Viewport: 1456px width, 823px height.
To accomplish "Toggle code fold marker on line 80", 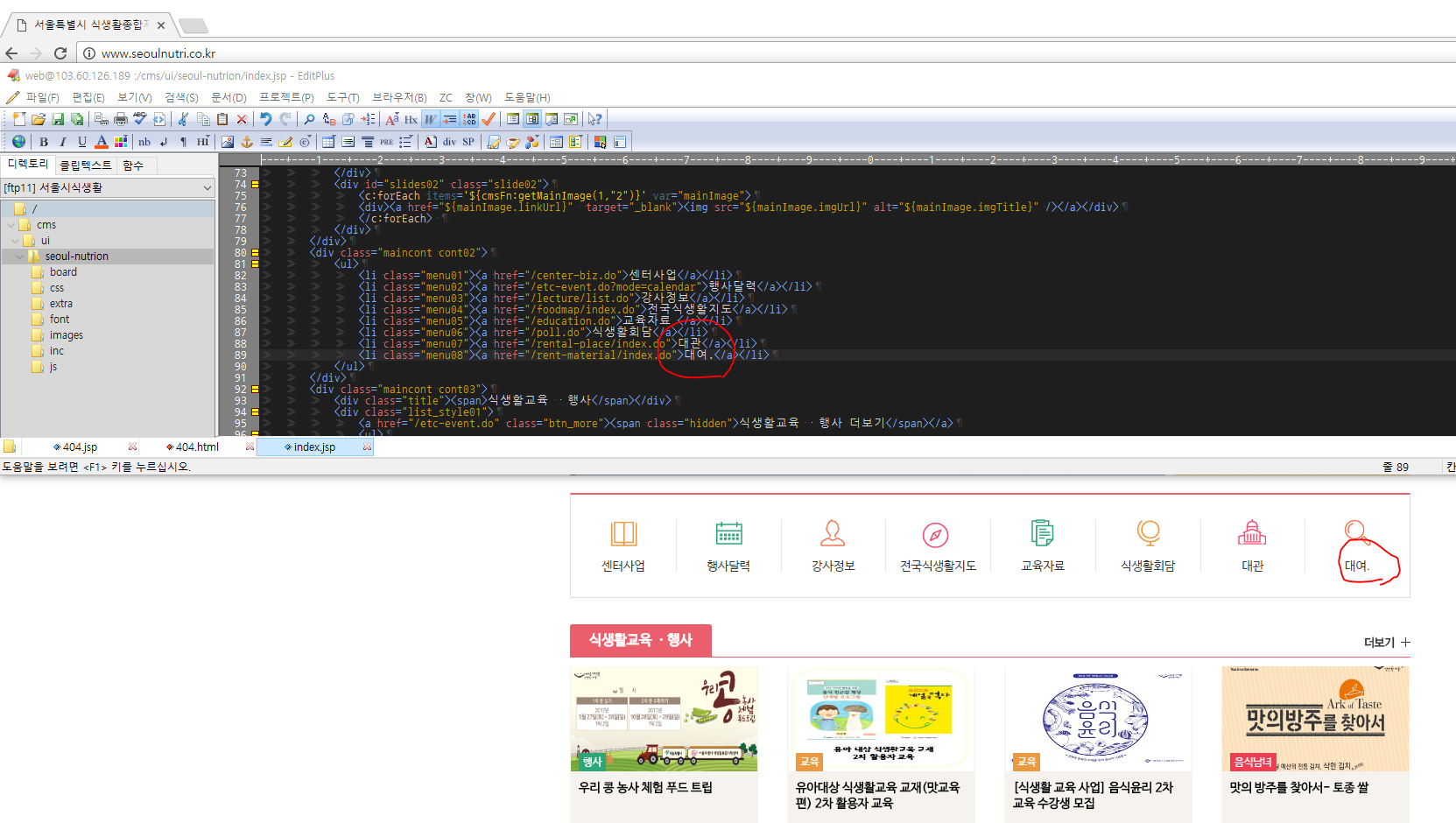I will point(255,253).
